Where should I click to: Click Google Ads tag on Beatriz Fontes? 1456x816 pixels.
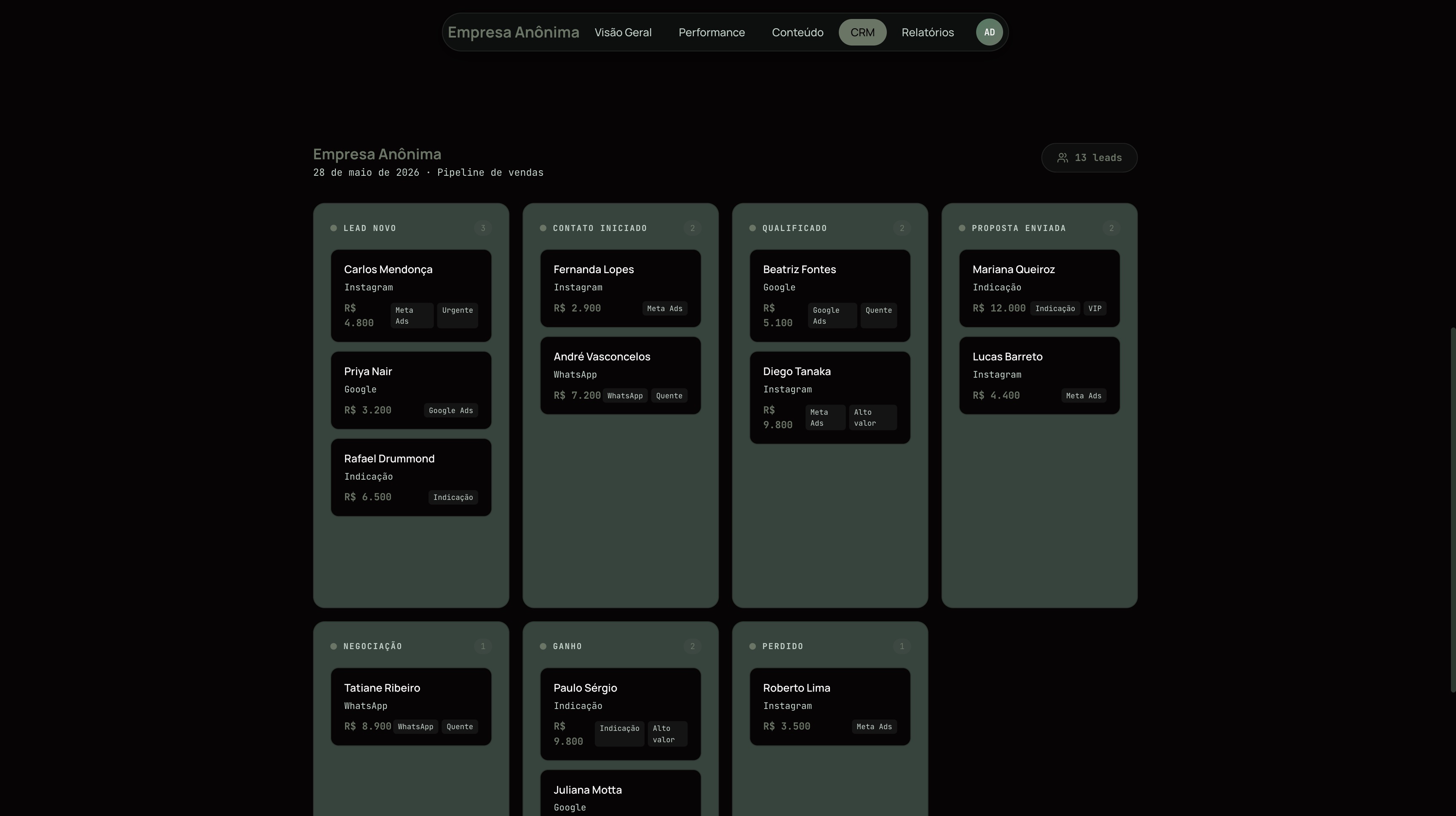pos(832,316)
